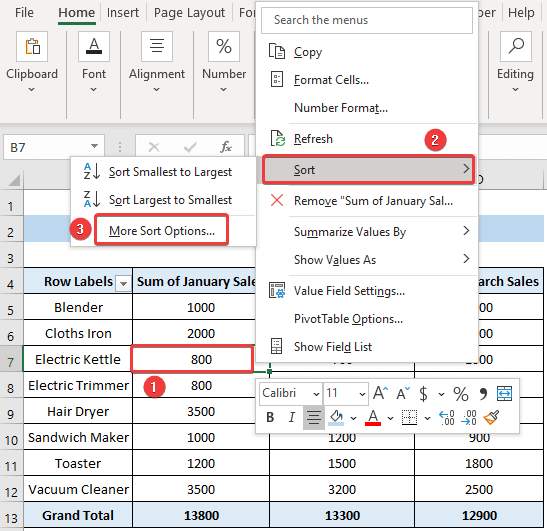Apply comma style in mini toolbar
Screen dimensions: 547x531
click(x=483, y=394)
